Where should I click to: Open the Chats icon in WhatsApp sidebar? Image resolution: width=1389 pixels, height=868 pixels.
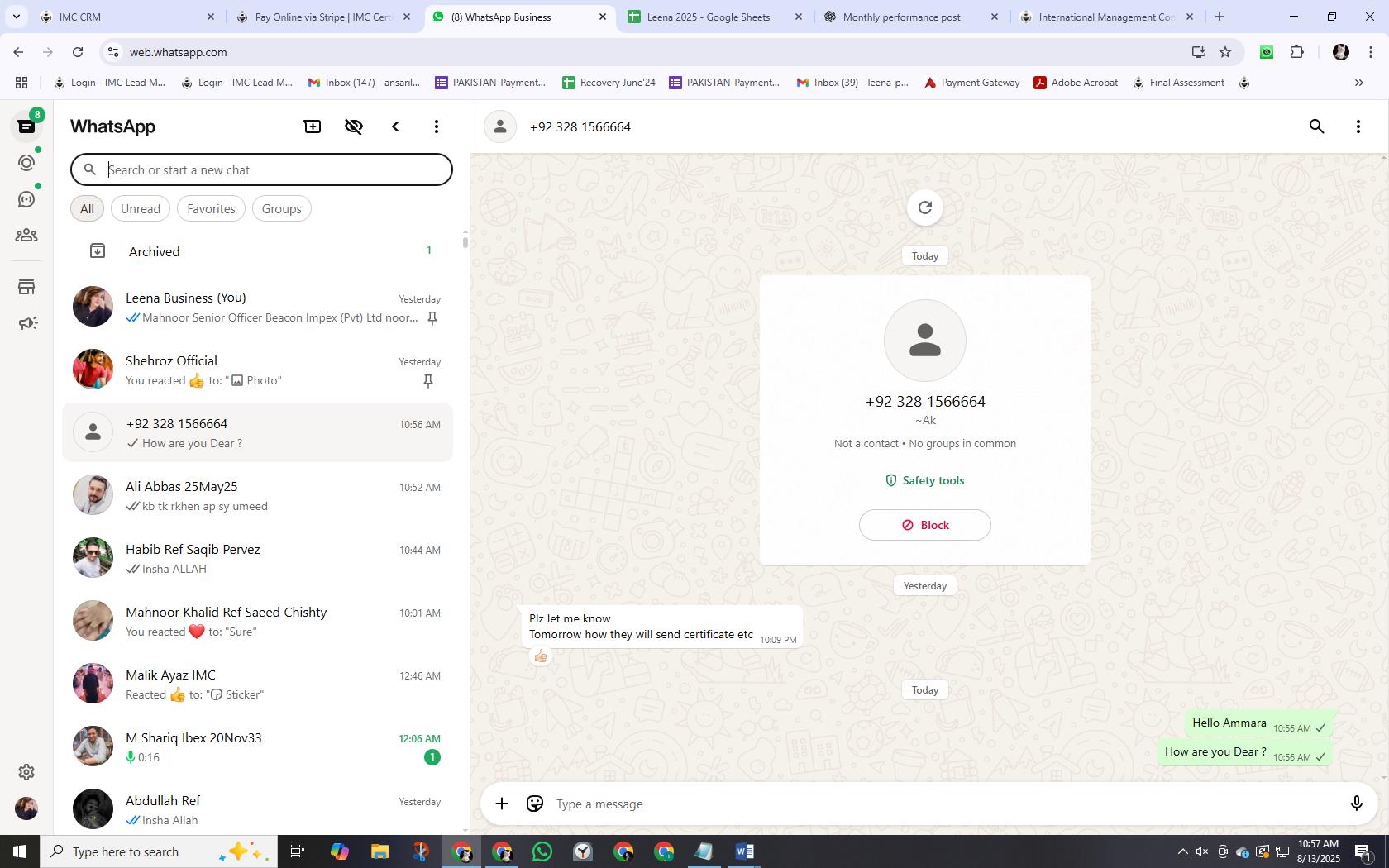(x=26, y=126)
